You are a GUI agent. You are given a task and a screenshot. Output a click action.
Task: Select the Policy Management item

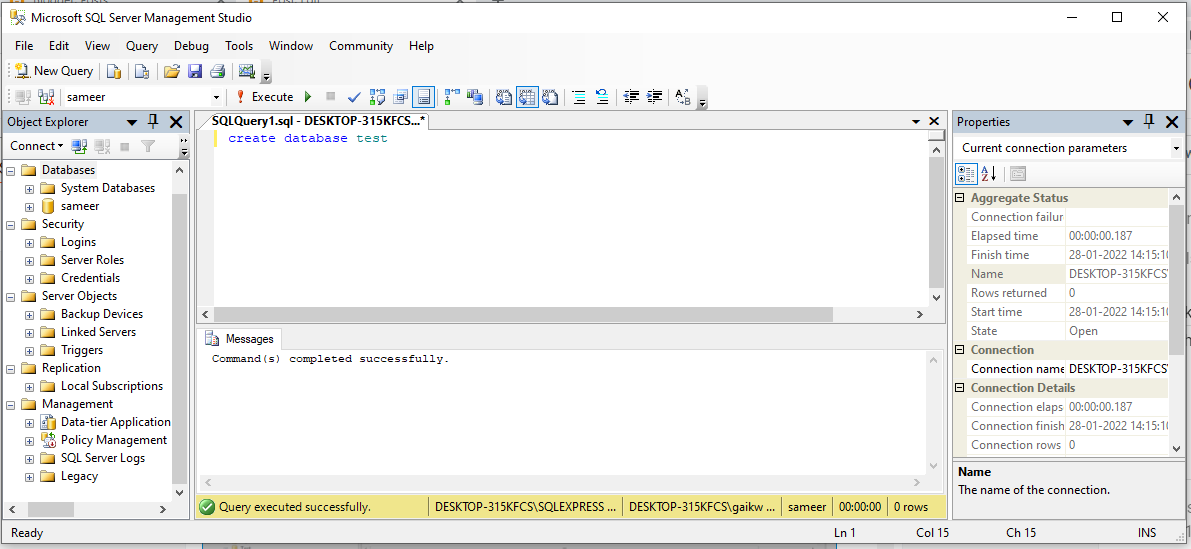pos(114,440)
